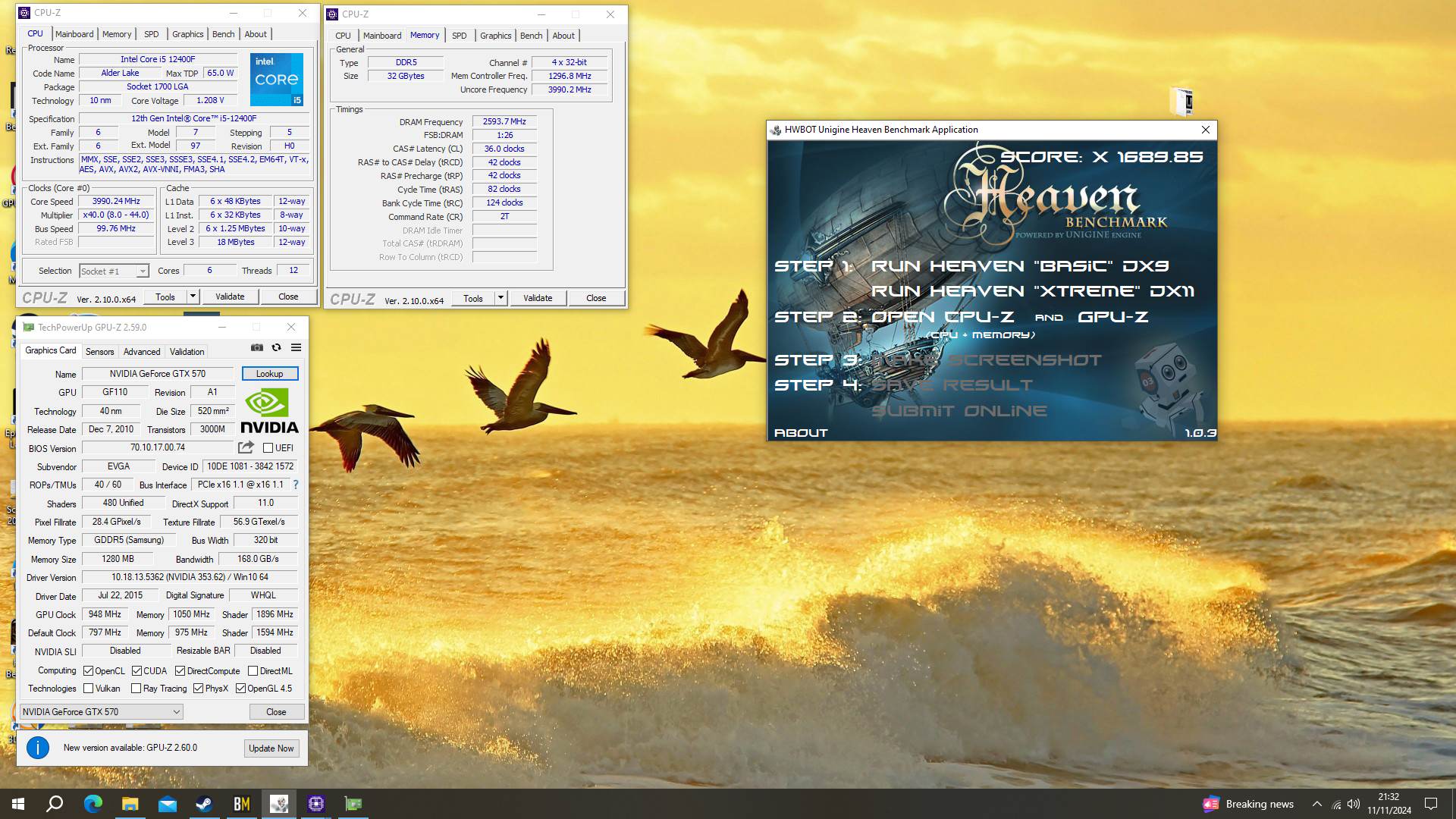The height and width of the screenshot is (819, 1456).
Task: Open About in HWBOT Heaven window
Action: pos(801,433)
